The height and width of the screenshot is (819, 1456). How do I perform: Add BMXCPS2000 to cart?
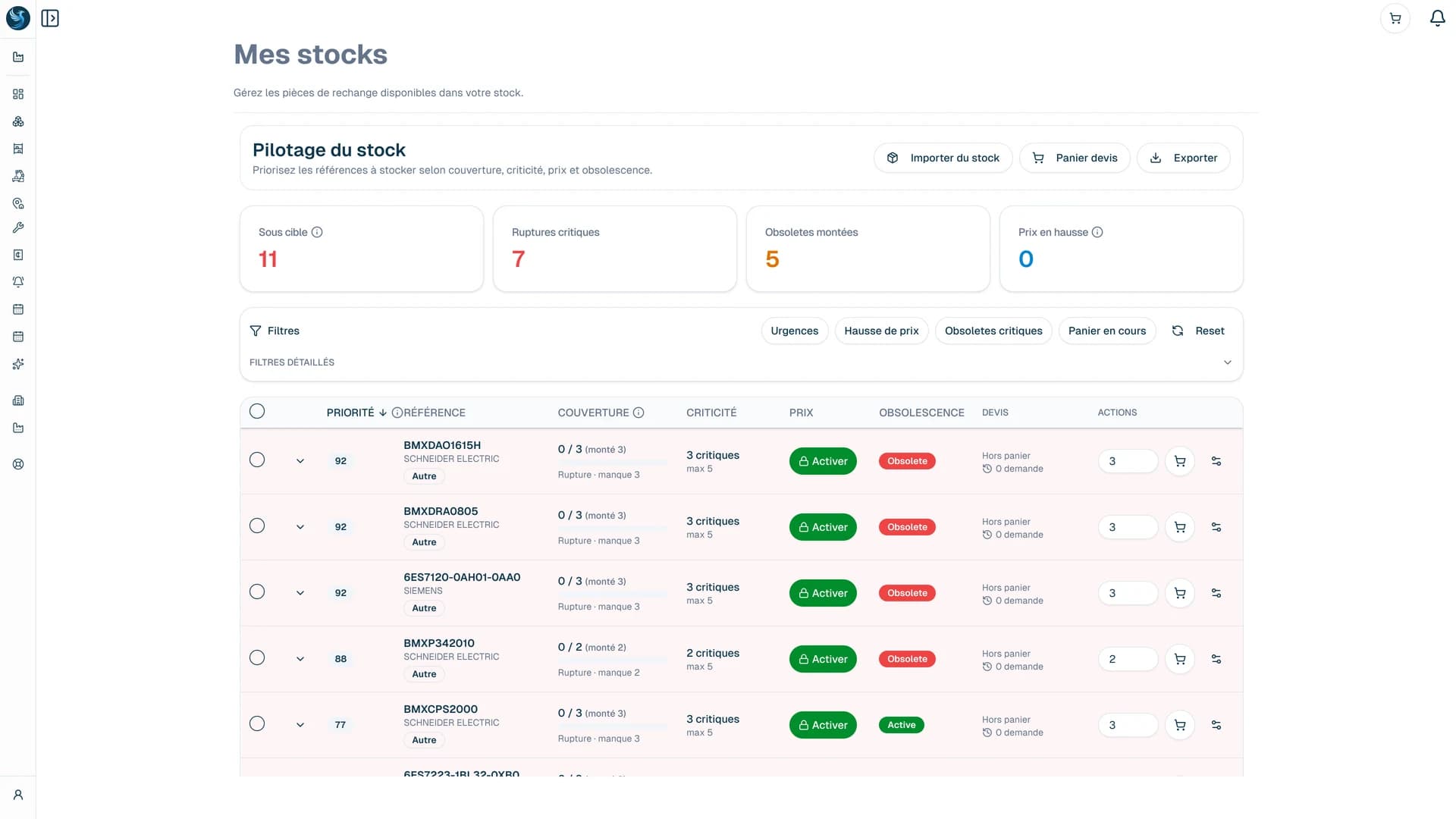(1180, 725)
